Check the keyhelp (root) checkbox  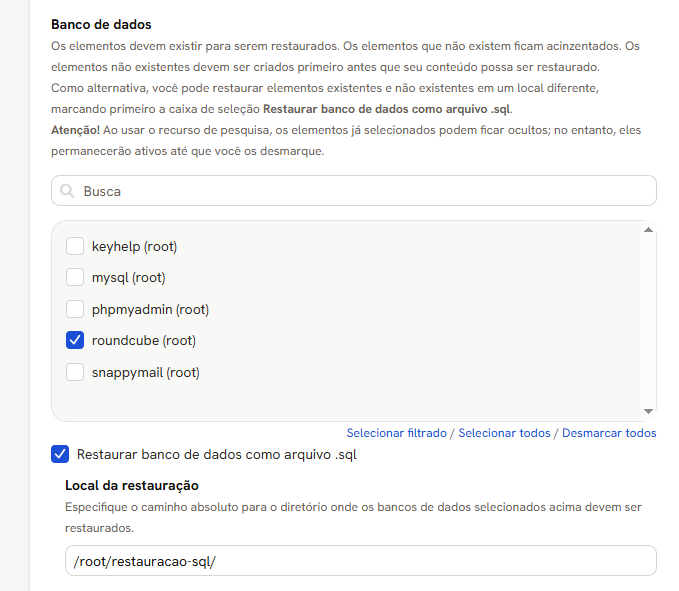(75, 246)
